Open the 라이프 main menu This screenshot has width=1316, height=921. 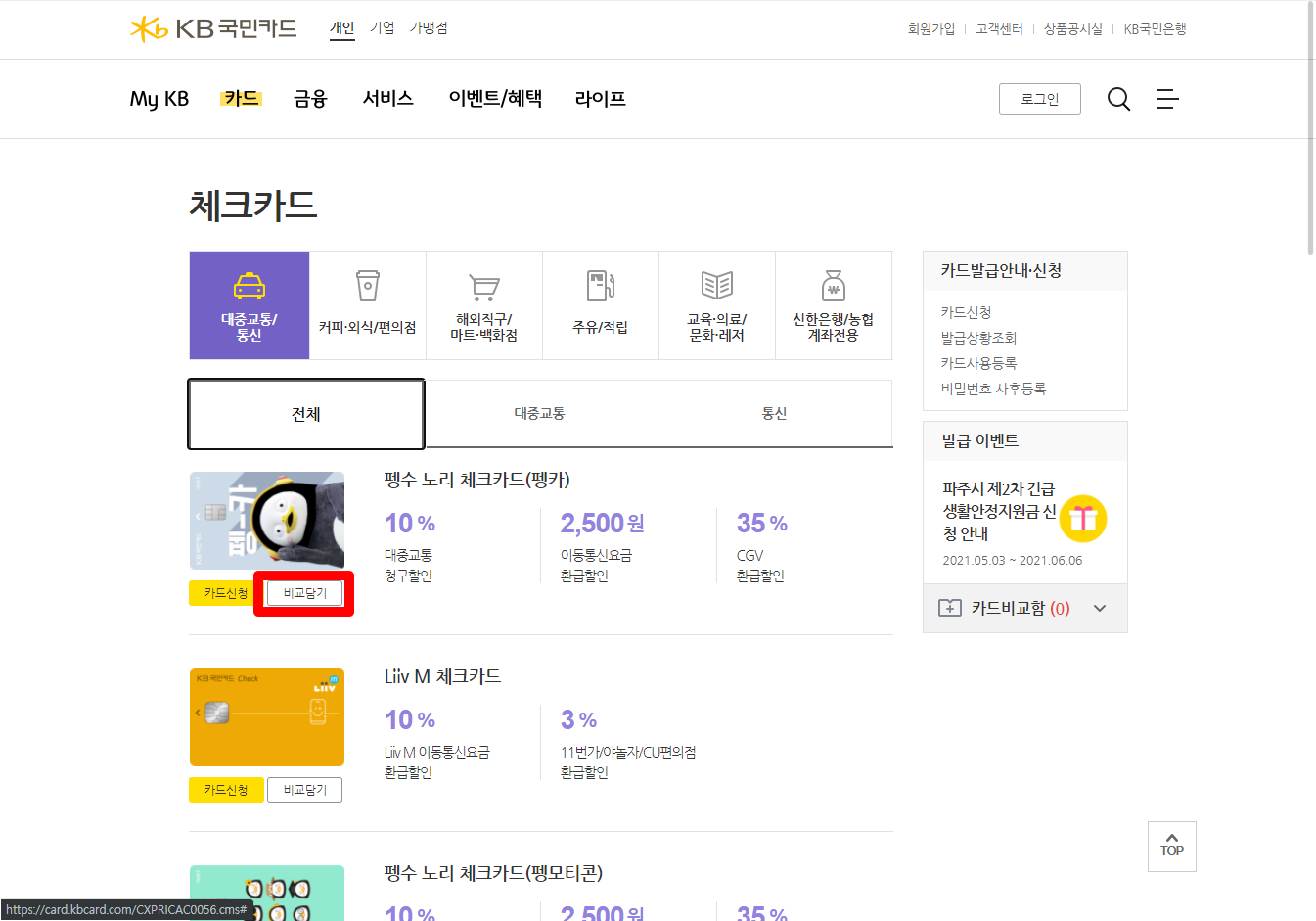click(x=601, y=98)
